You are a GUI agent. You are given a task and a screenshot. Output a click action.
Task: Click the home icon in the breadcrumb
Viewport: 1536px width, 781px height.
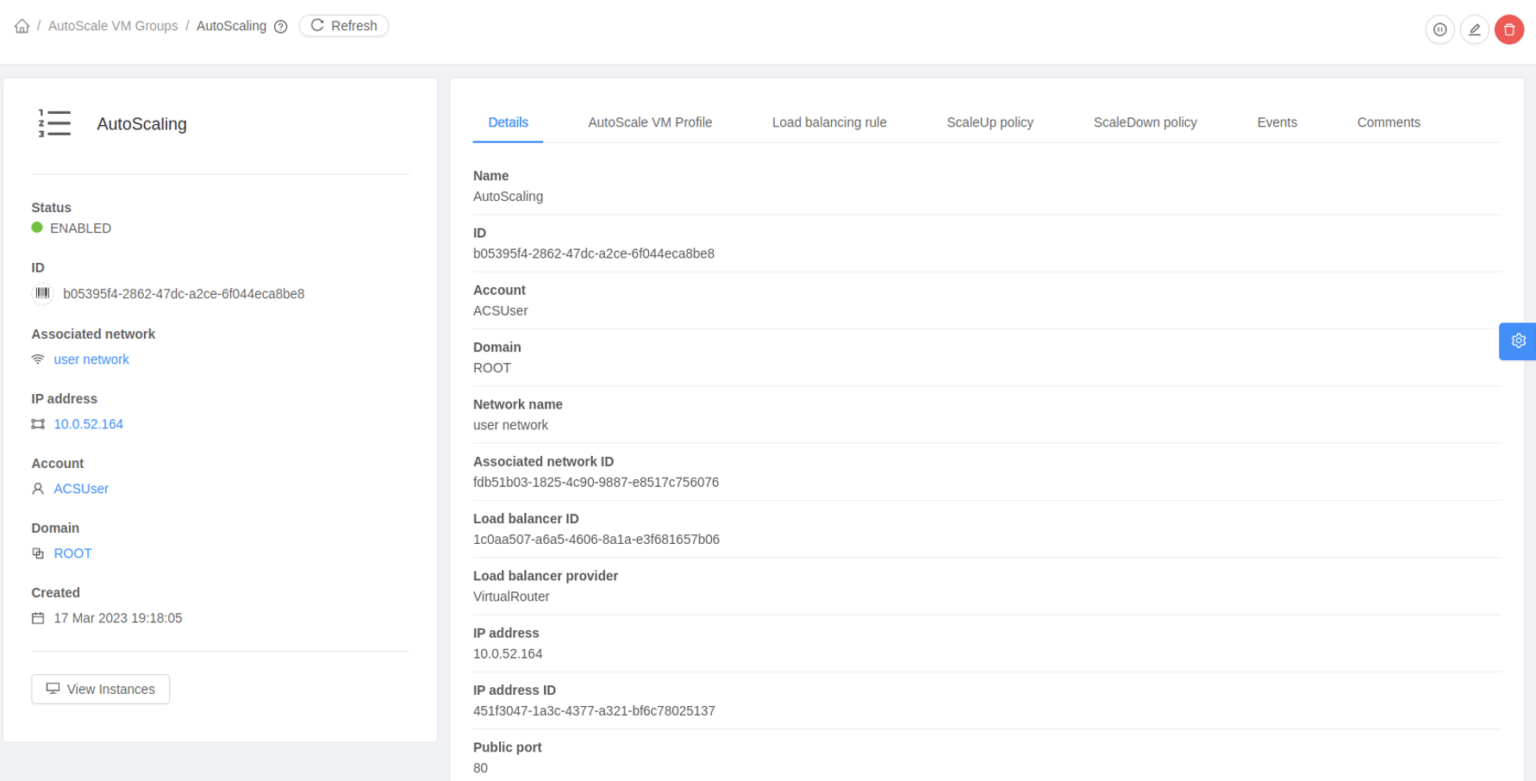(x=21, y=25)
